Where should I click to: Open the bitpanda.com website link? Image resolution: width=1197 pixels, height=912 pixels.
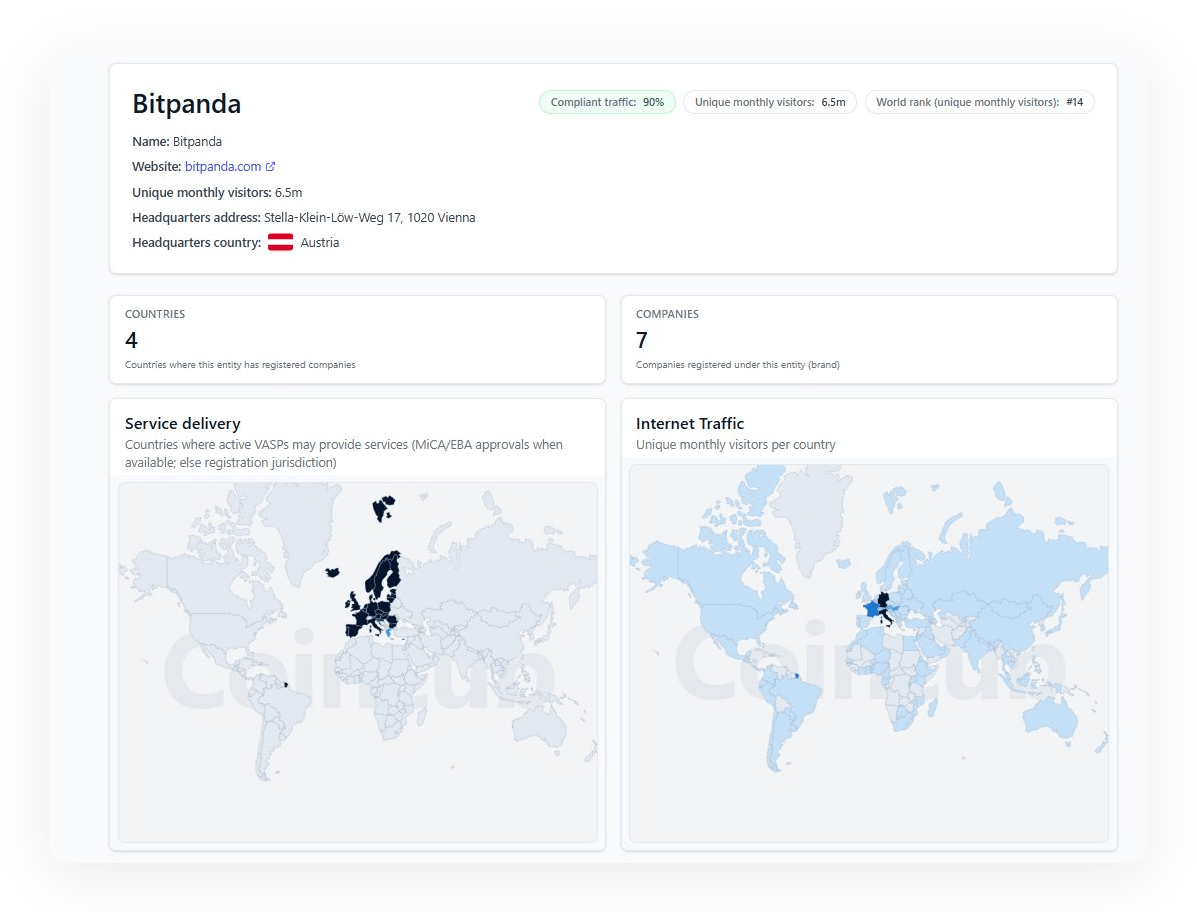tap(222, 166)
